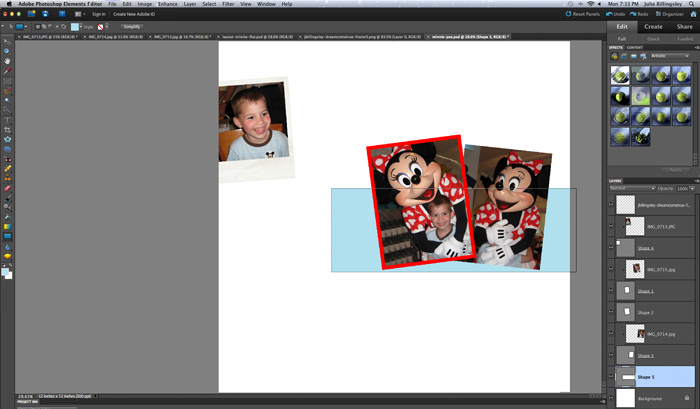
Task: Hide the Shape 2 layer
Action: pyautogui.click(x=611, y=313)
